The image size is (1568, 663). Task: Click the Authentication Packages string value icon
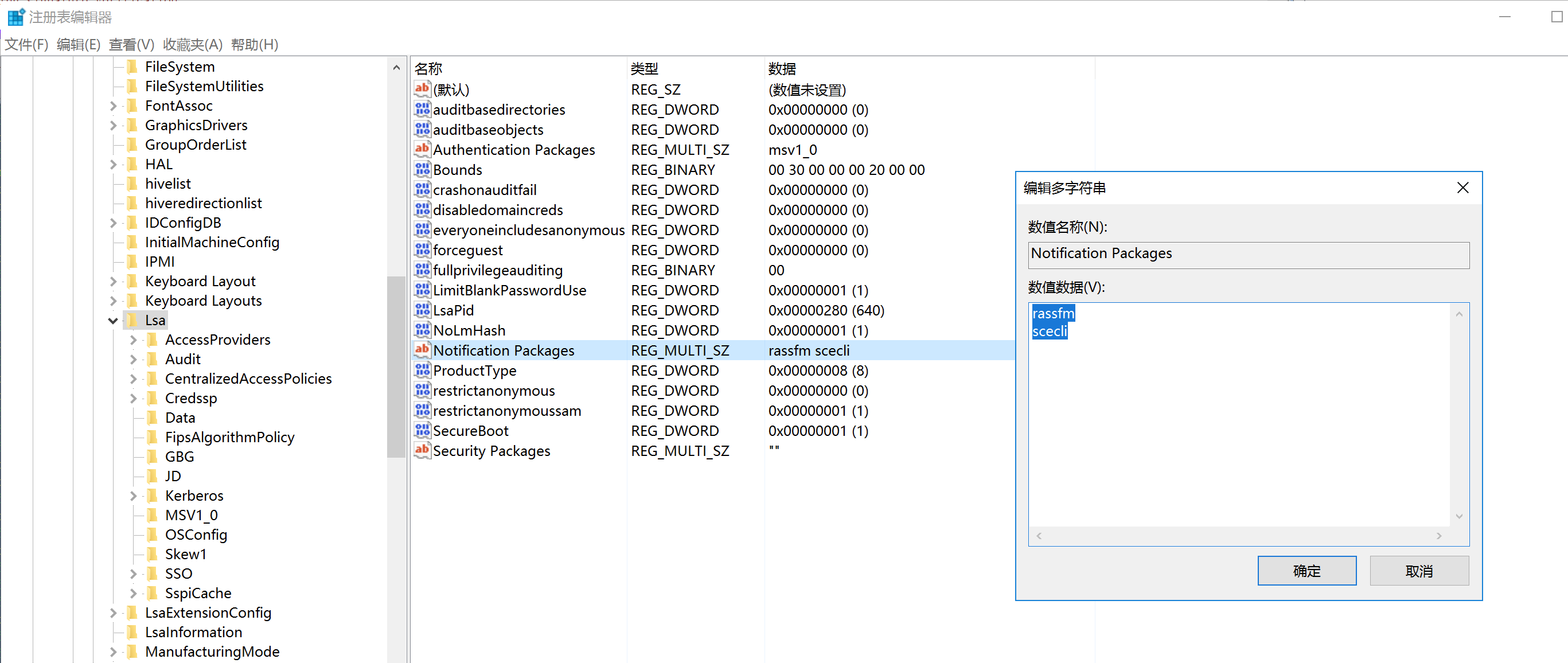pos(422,149)
